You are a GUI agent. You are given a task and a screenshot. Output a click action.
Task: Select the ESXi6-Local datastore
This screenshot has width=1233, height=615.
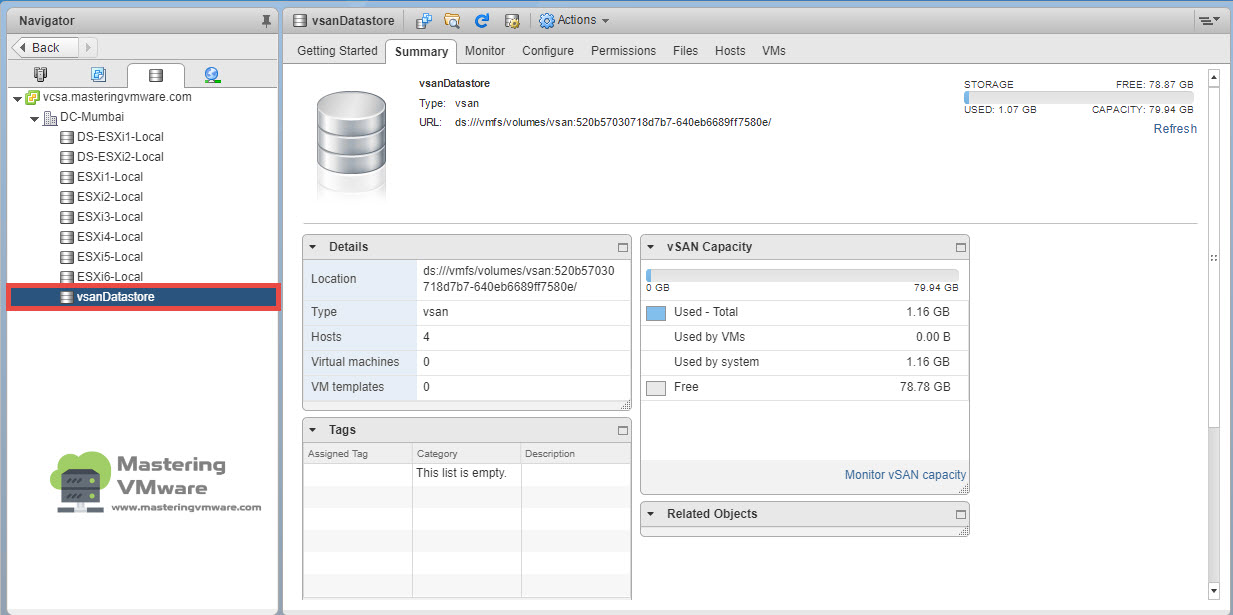[x=110, y=277]
